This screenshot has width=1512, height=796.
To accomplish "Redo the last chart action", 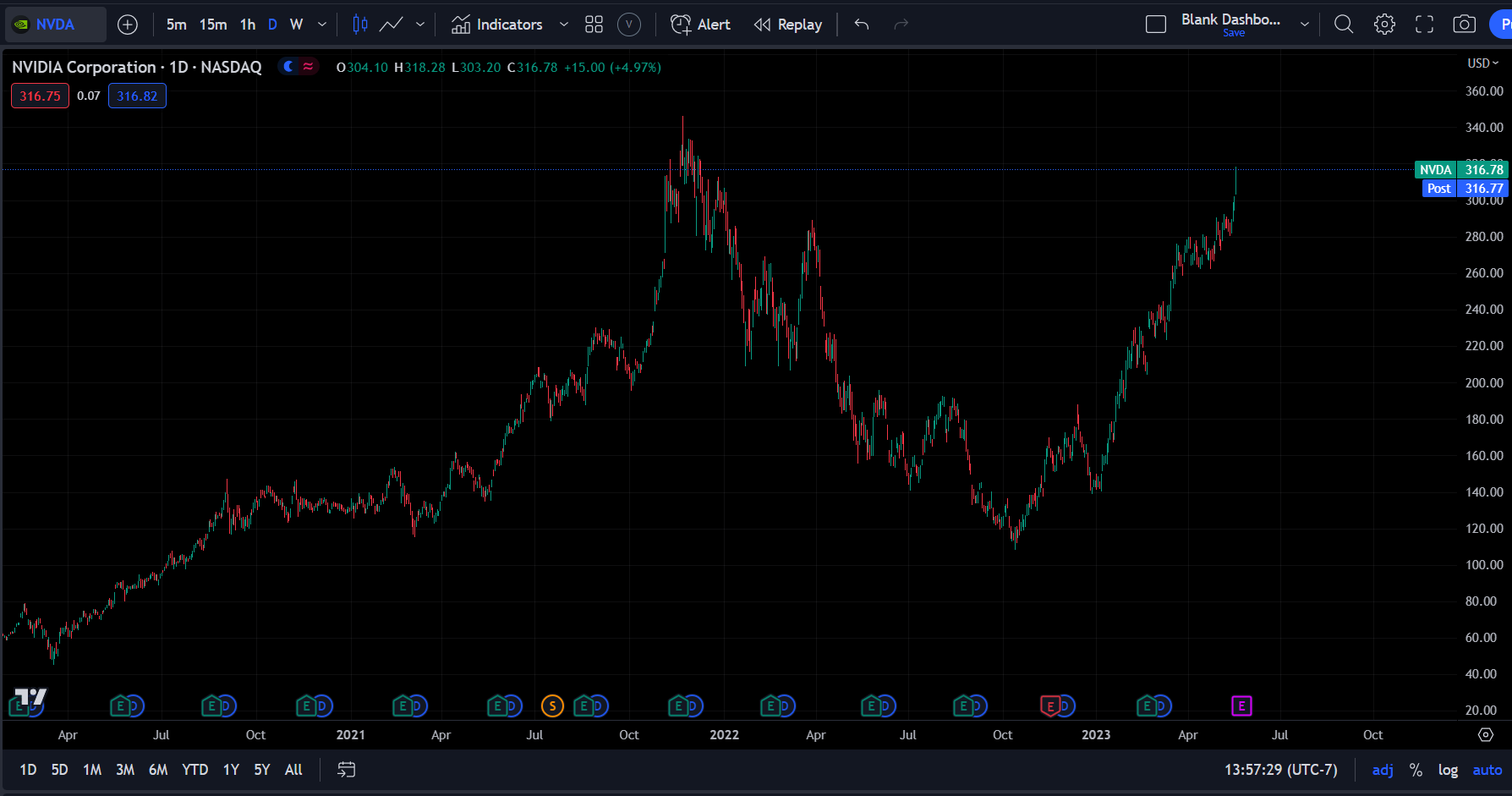I will pos(901,25).
